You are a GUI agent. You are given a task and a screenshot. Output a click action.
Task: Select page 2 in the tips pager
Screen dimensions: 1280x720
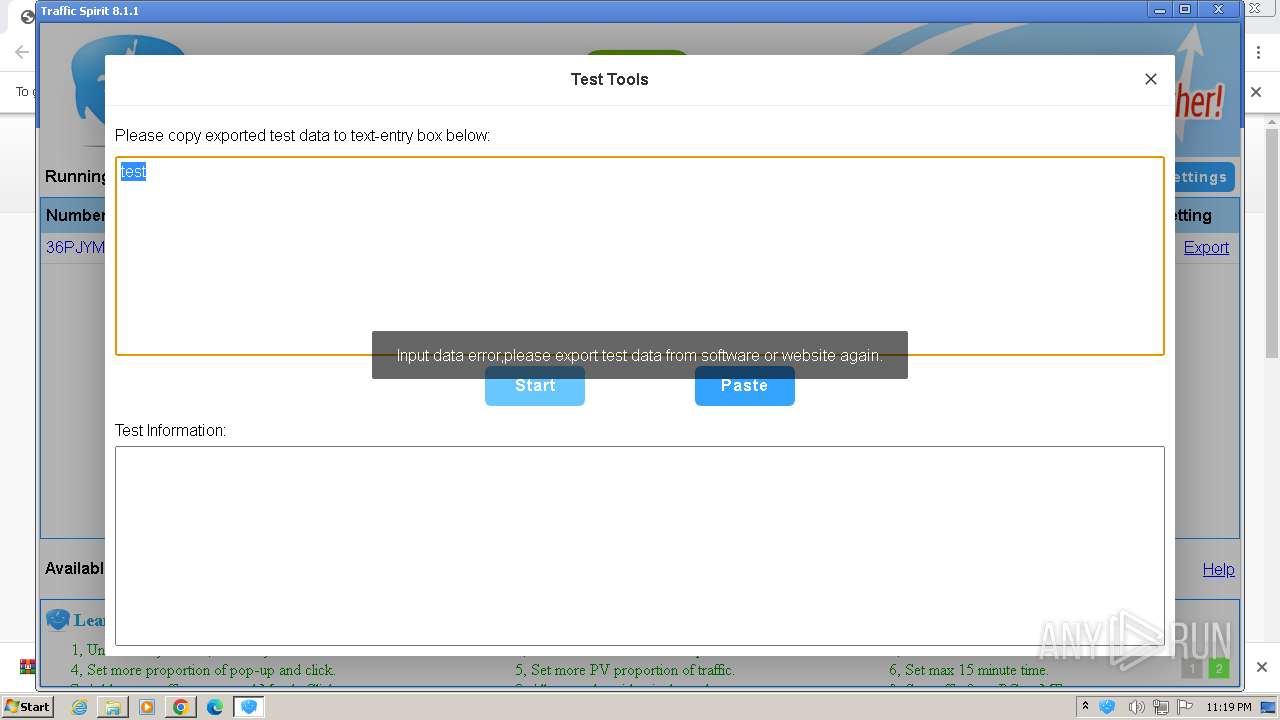click(x=1218, y=668)
